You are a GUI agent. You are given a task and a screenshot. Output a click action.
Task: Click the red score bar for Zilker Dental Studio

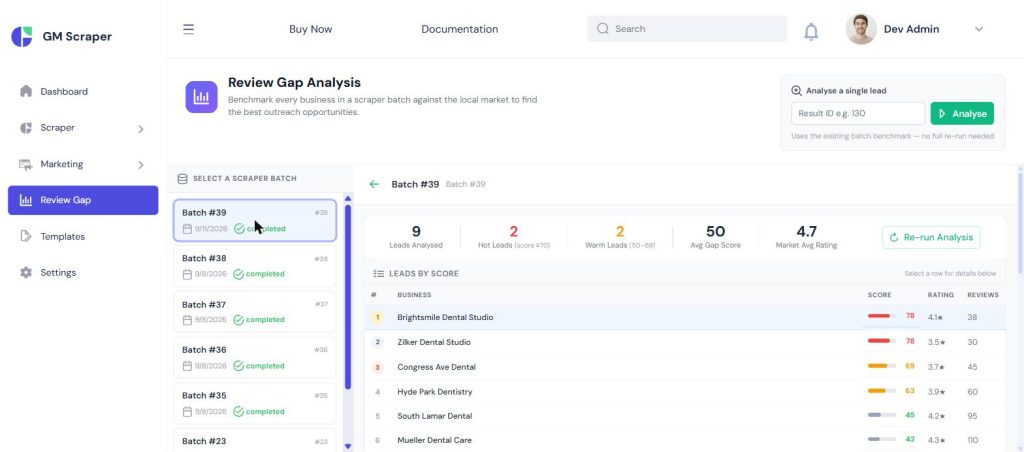882,341
